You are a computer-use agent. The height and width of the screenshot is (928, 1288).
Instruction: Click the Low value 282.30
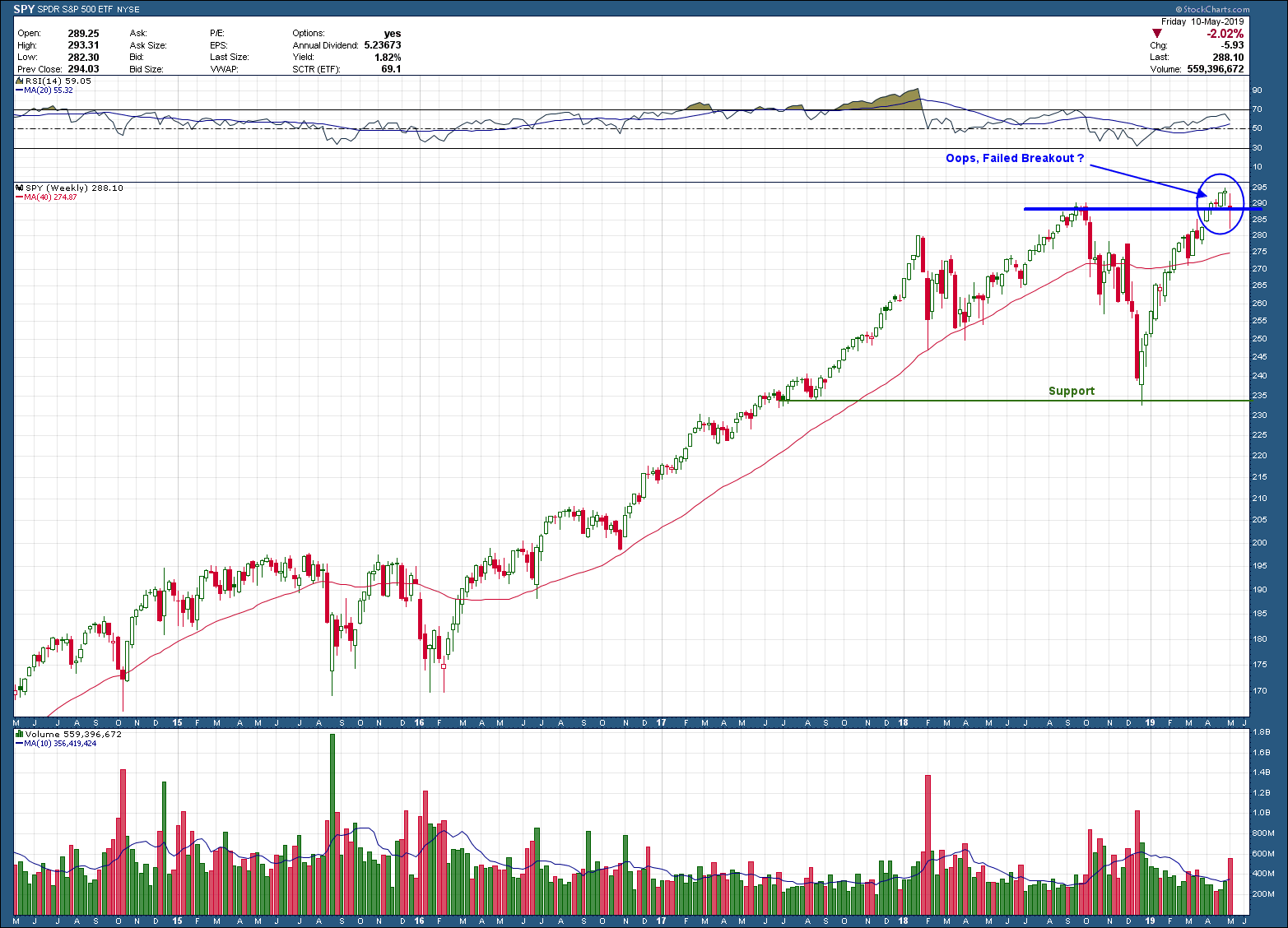83,58
